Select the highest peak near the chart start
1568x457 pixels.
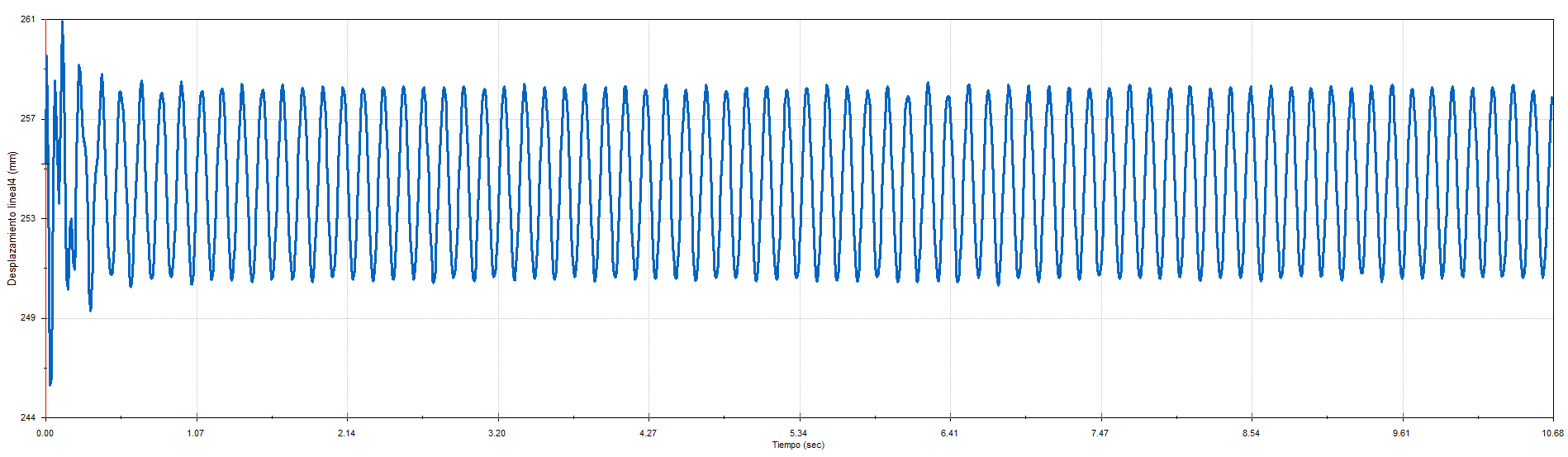(x=62, y=22)
